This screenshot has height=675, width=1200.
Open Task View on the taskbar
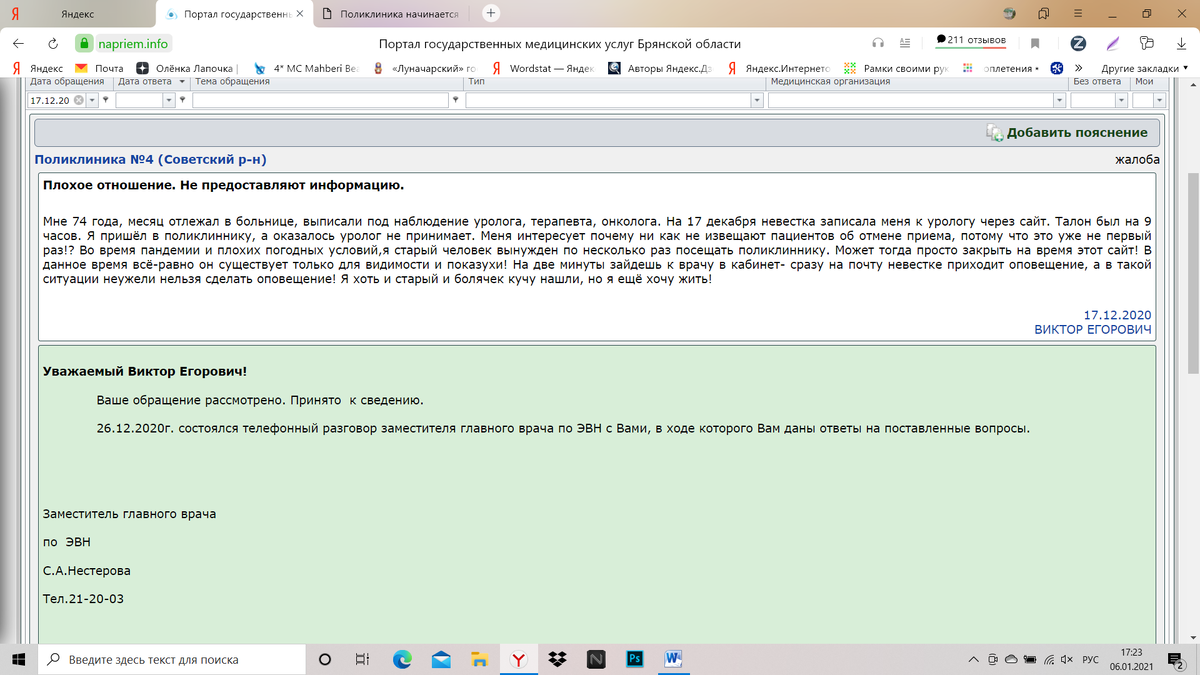[363, 659]
